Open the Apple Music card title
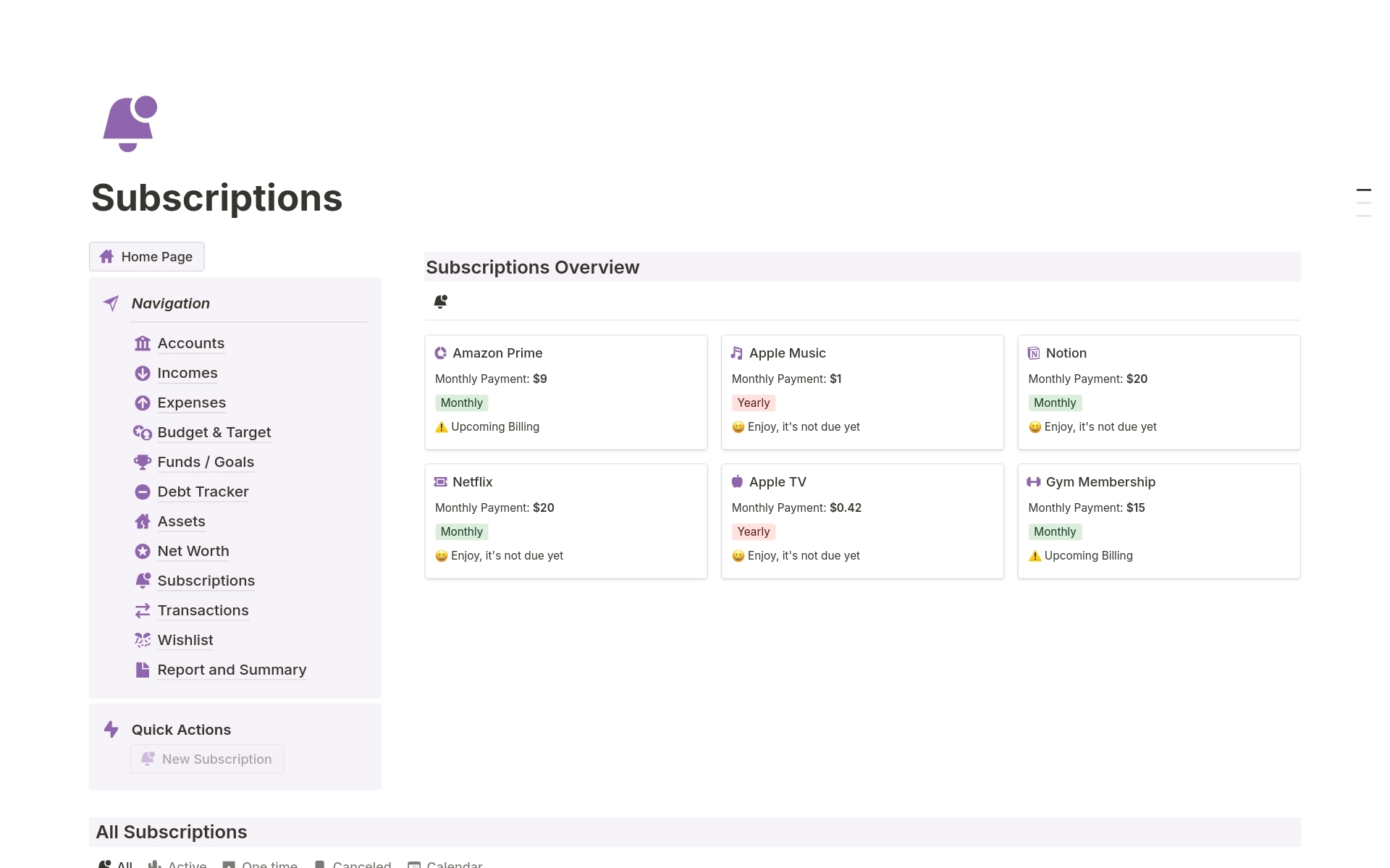 [788, 353]
